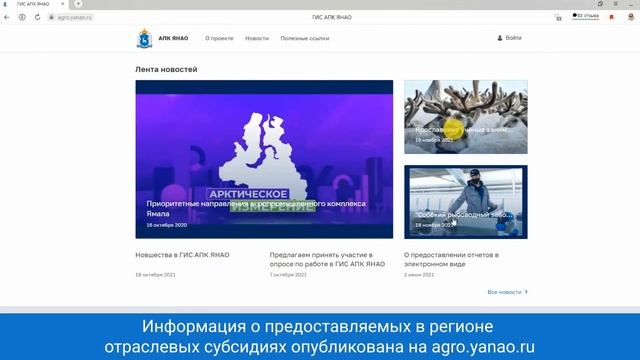The width and height of the screenshot is (640, 360).
Task: Click the Войти login link
Action: tap(513, 38)
